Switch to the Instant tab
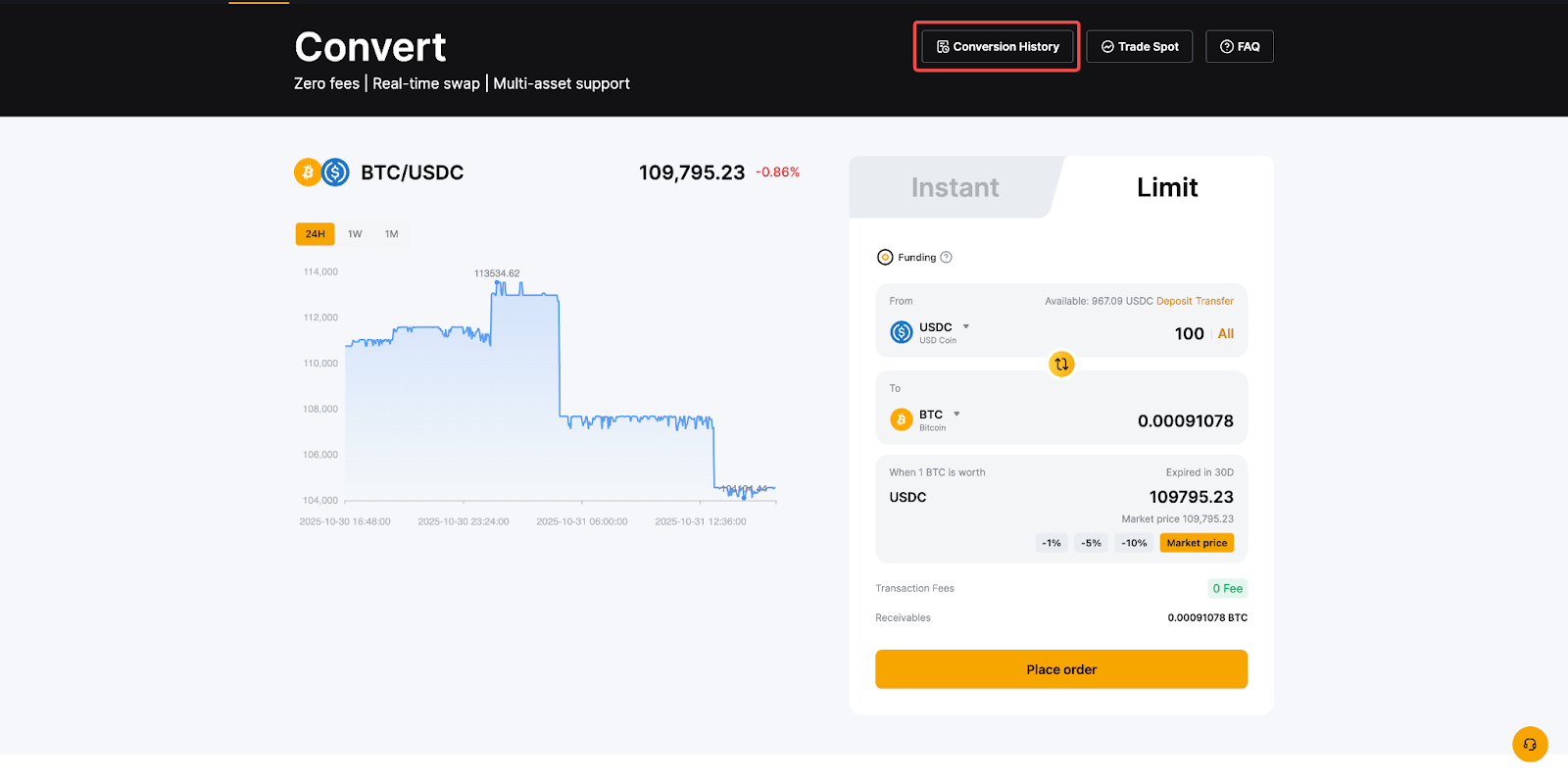1568x782 pixels. 955,187
